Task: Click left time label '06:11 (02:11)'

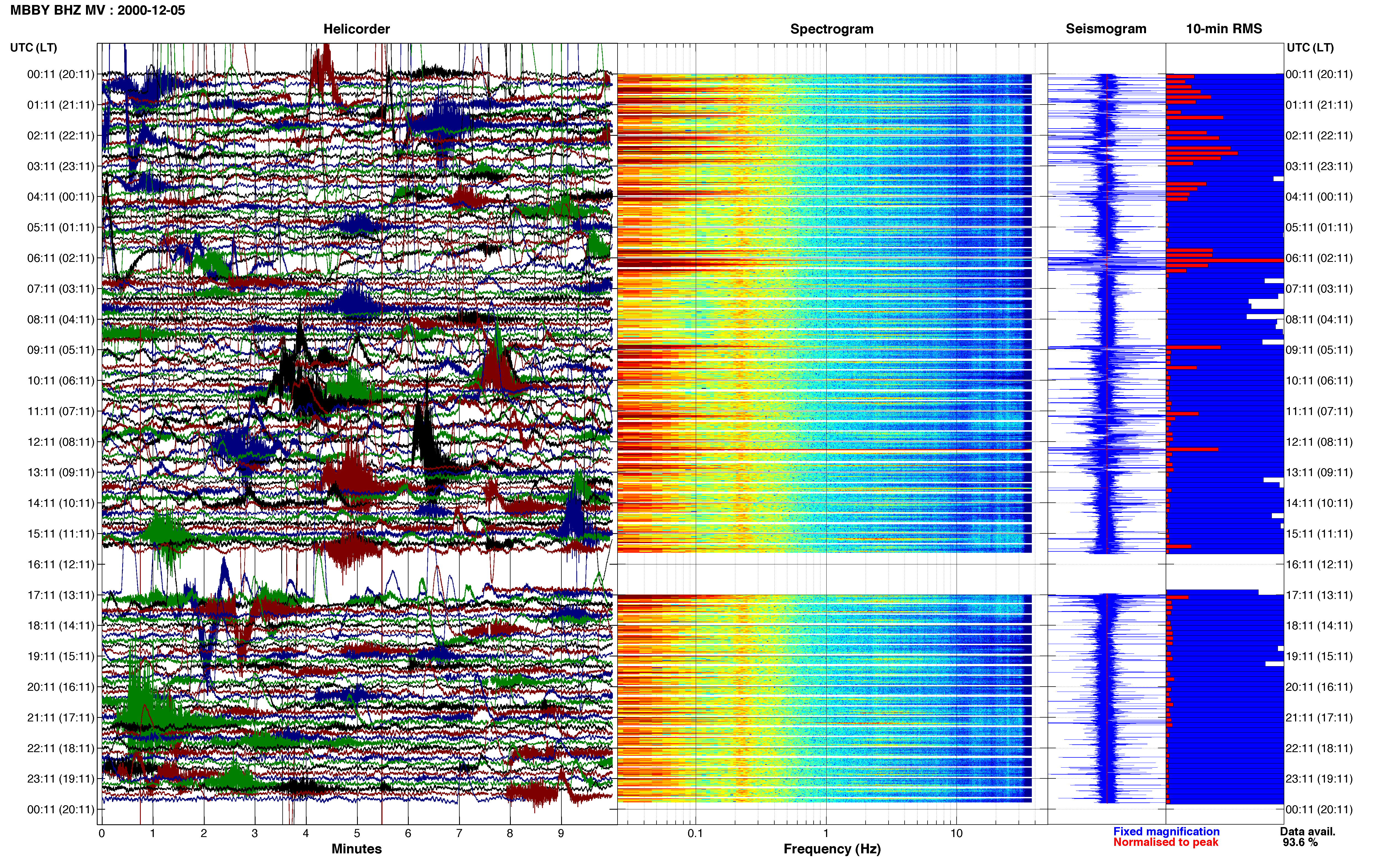Action: (60, 258)
